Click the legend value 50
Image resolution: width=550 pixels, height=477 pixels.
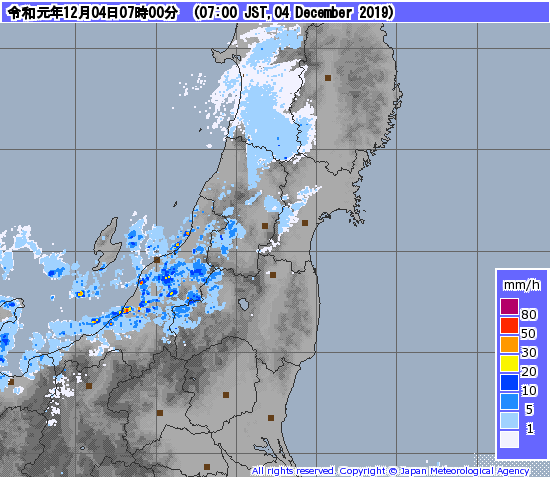(x=529, y=333)
